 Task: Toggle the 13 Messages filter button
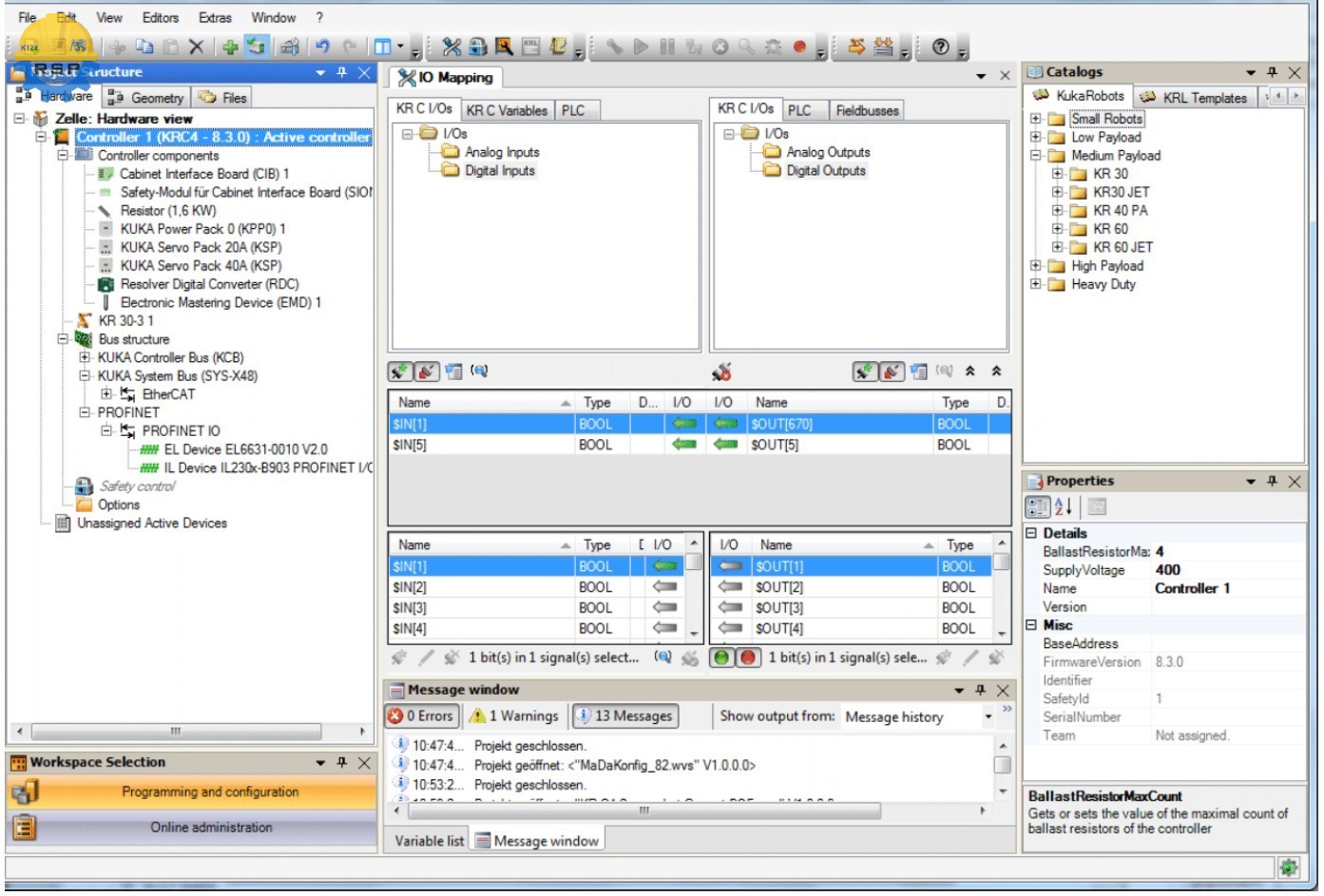point(624,716)
